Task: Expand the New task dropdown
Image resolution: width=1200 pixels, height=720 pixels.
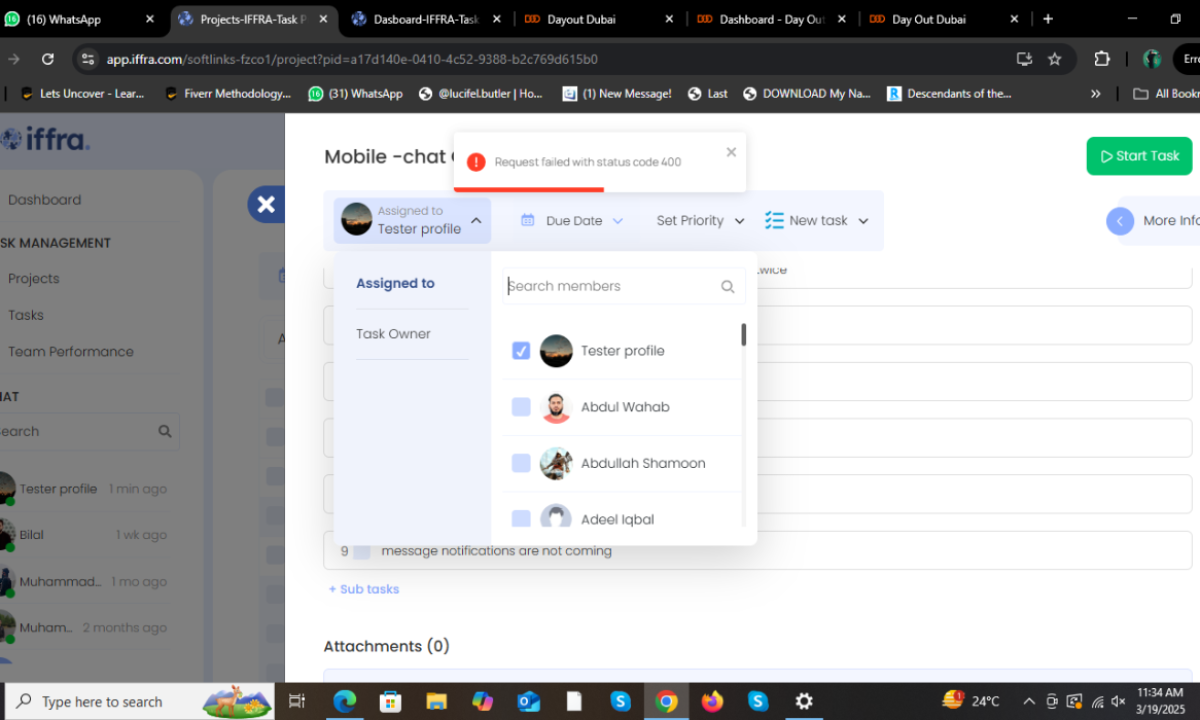Action: click(x=863, y=221)
